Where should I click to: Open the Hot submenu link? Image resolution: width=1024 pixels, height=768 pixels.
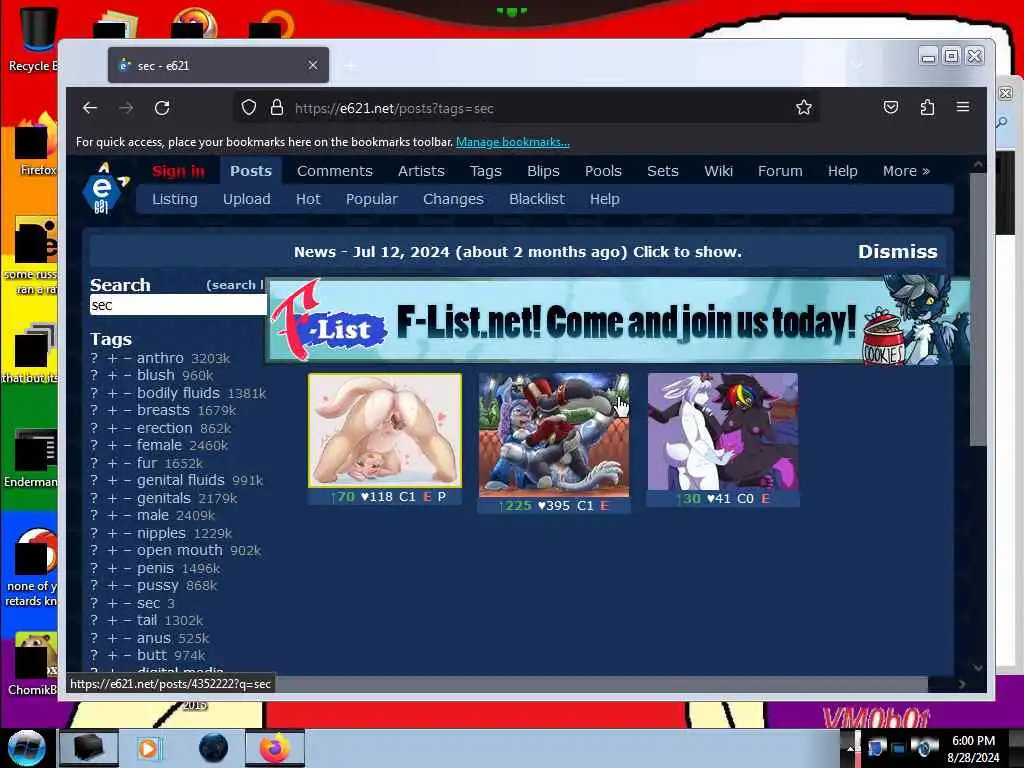[x=308, y=199]
